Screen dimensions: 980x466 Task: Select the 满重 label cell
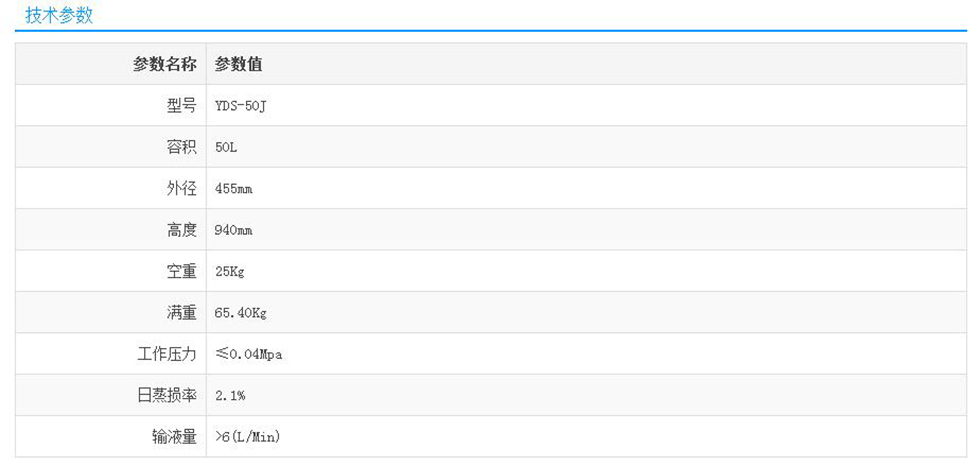click(x=181, y=313)
